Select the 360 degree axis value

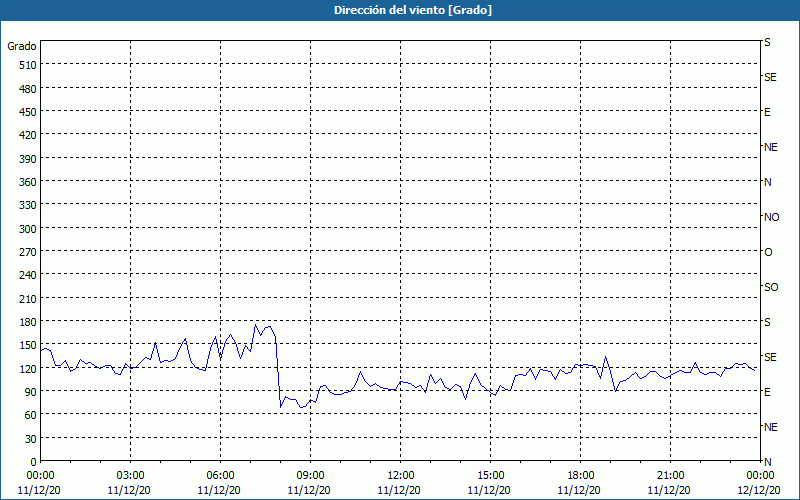coord(28,182)
